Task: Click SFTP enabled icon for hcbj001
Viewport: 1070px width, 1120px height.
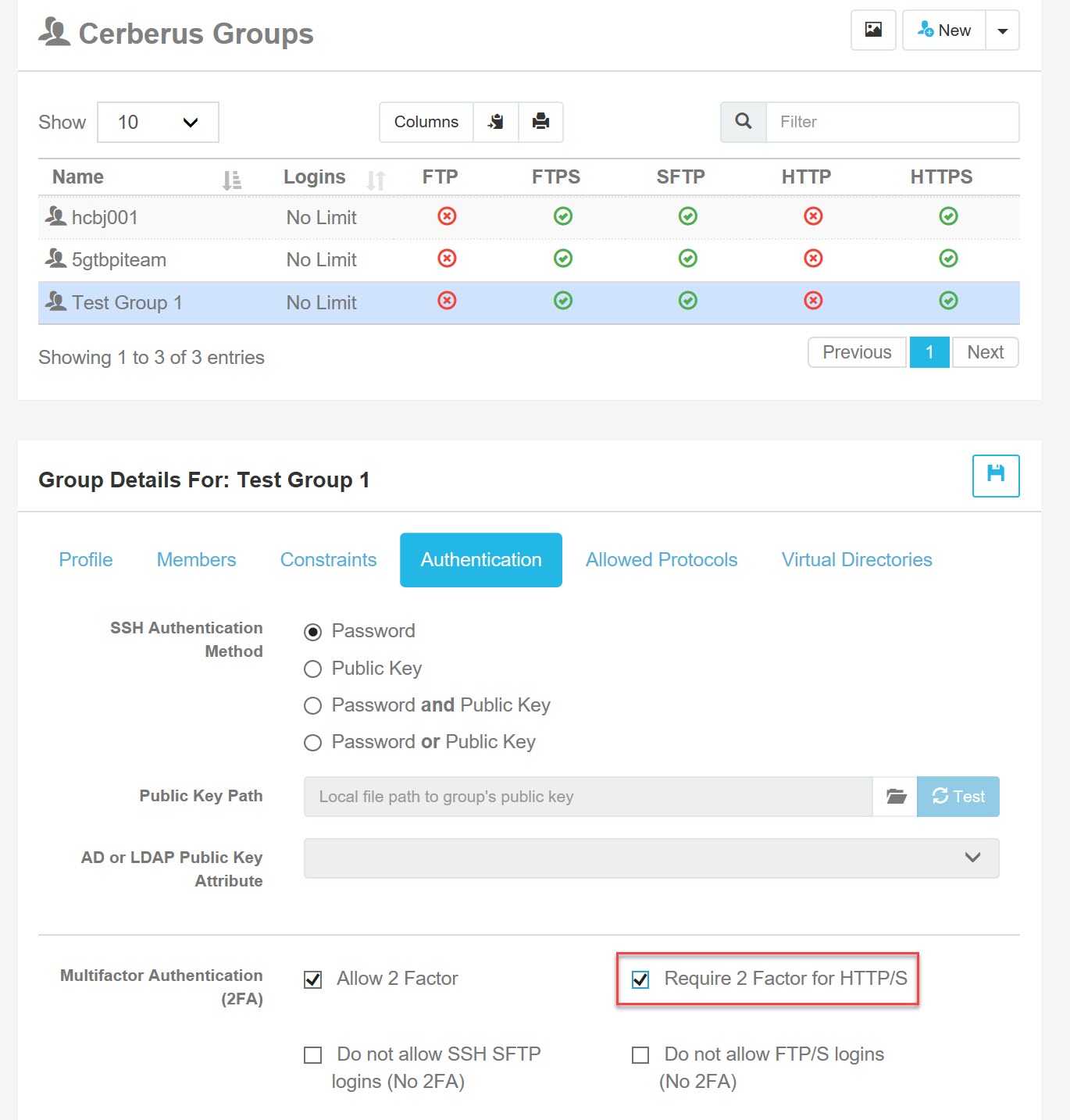Action: [x=688, y=216]
